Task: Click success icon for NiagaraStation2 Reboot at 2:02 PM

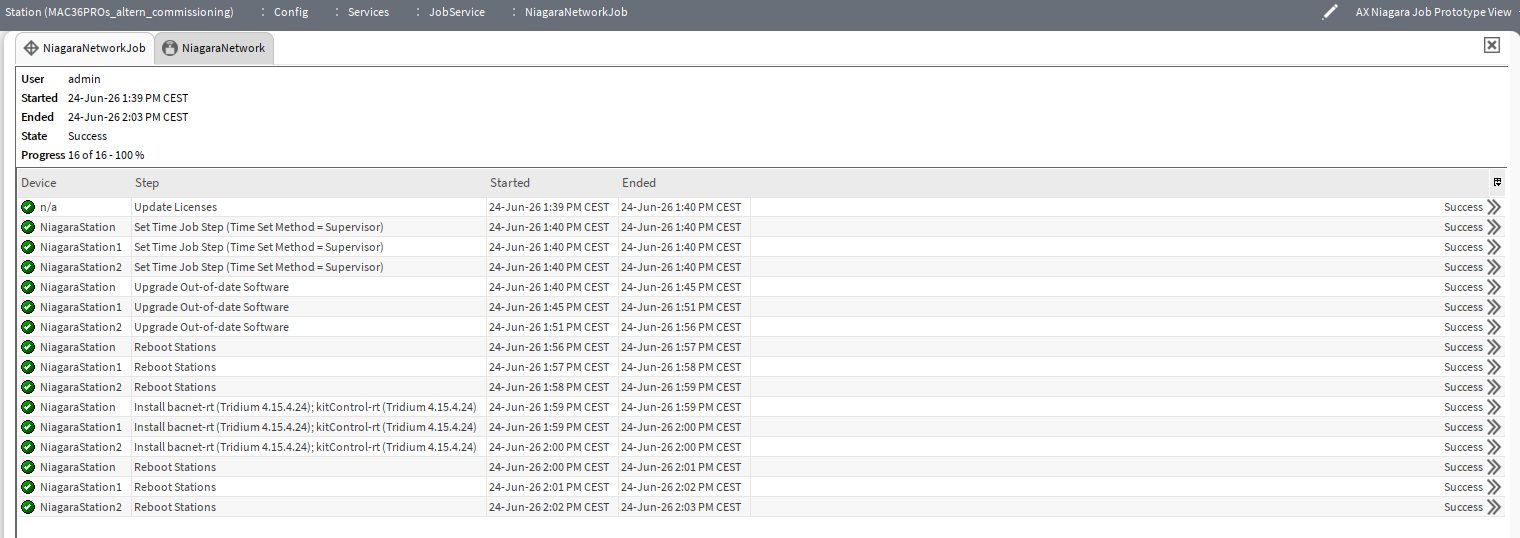Action: (28, 507)
